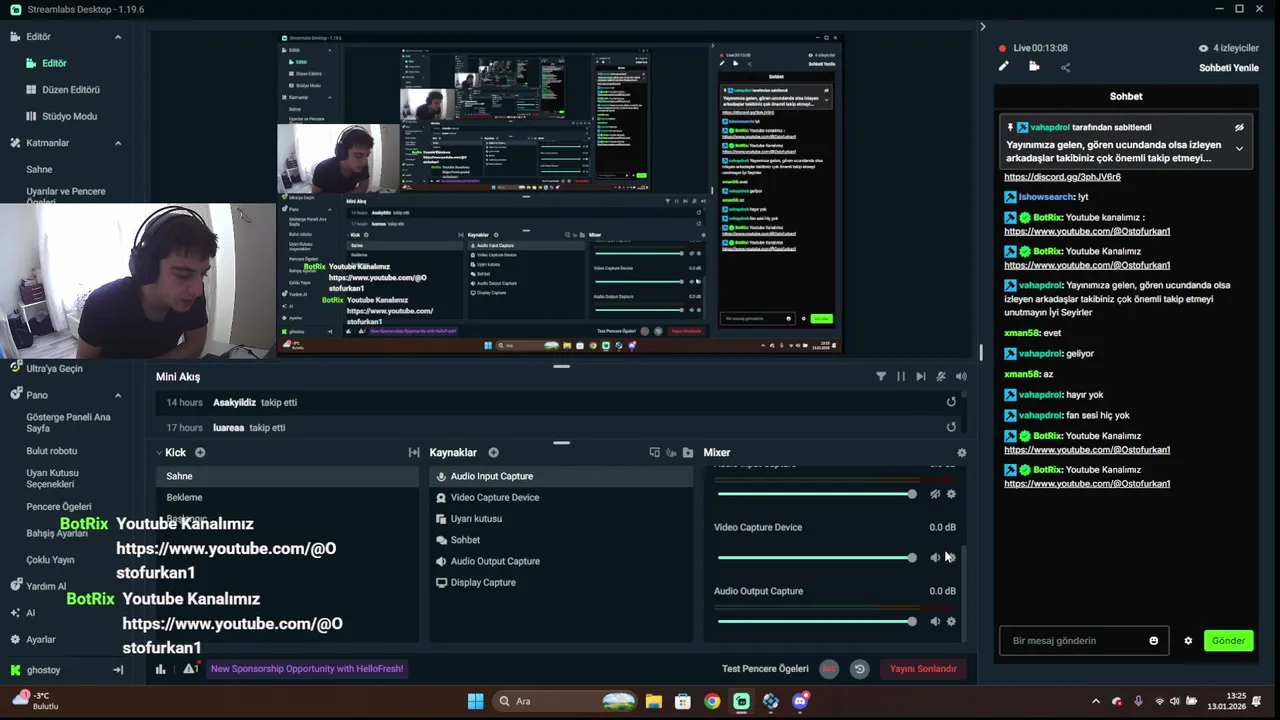
Task: Add a widget source in Kaynaklar header
Action: coord(655,452)
